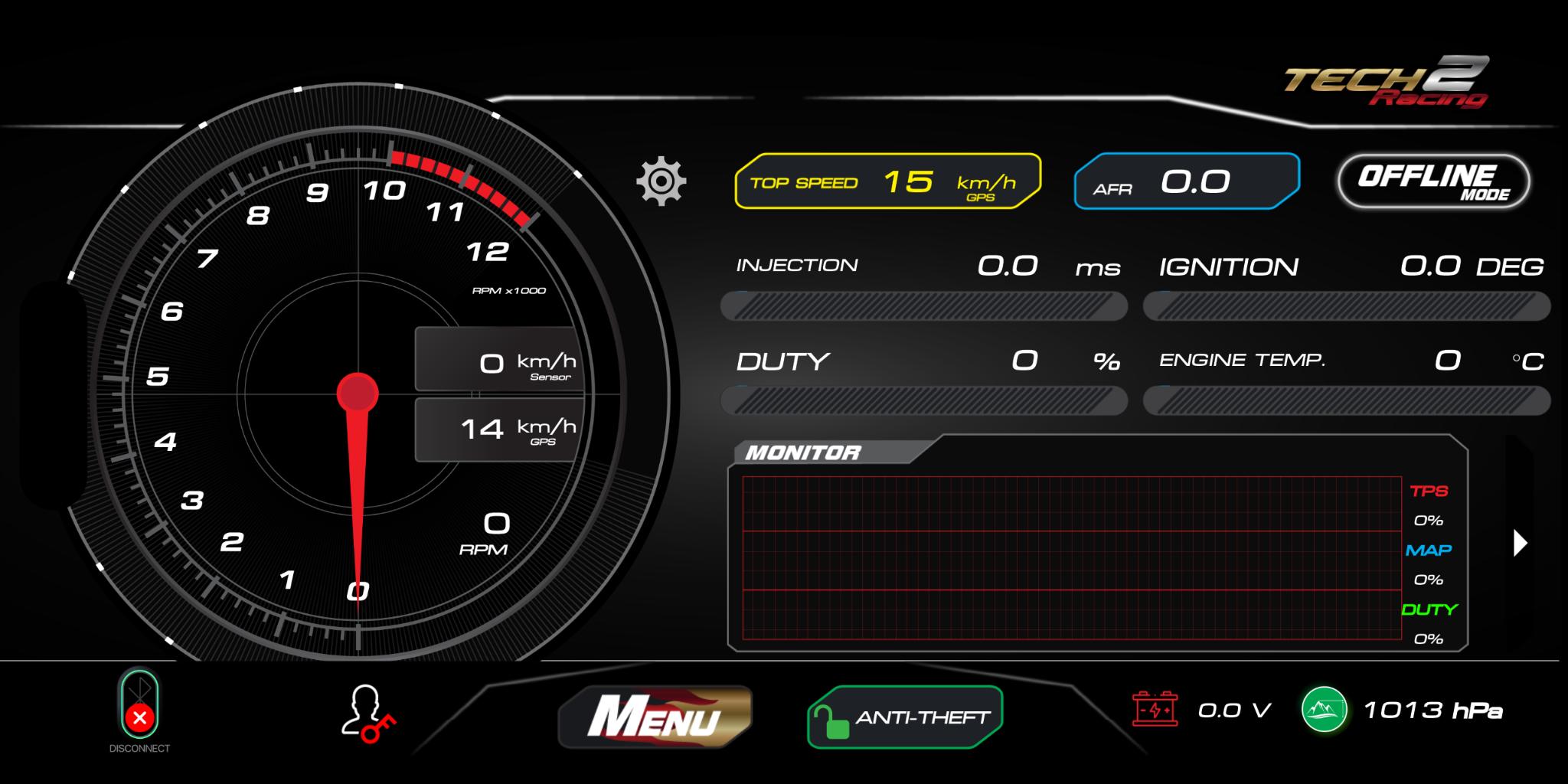Click the sensor speed 0 km/h box
Screen dimensions: 1568x784
click(498, 359)
